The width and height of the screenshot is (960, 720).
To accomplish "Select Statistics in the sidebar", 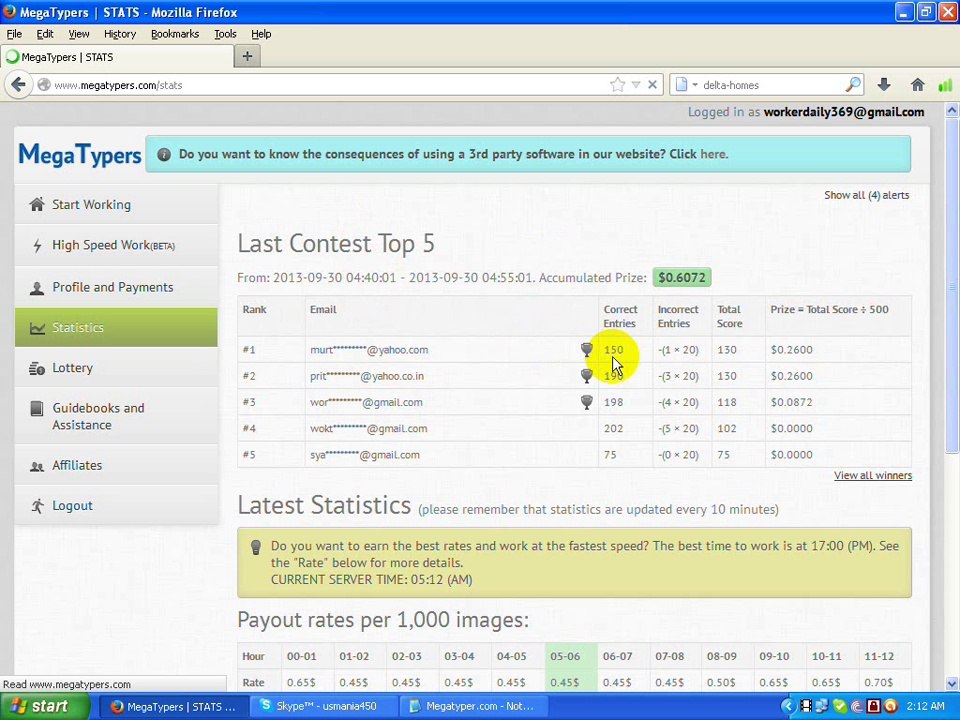I will coord(116,328).
